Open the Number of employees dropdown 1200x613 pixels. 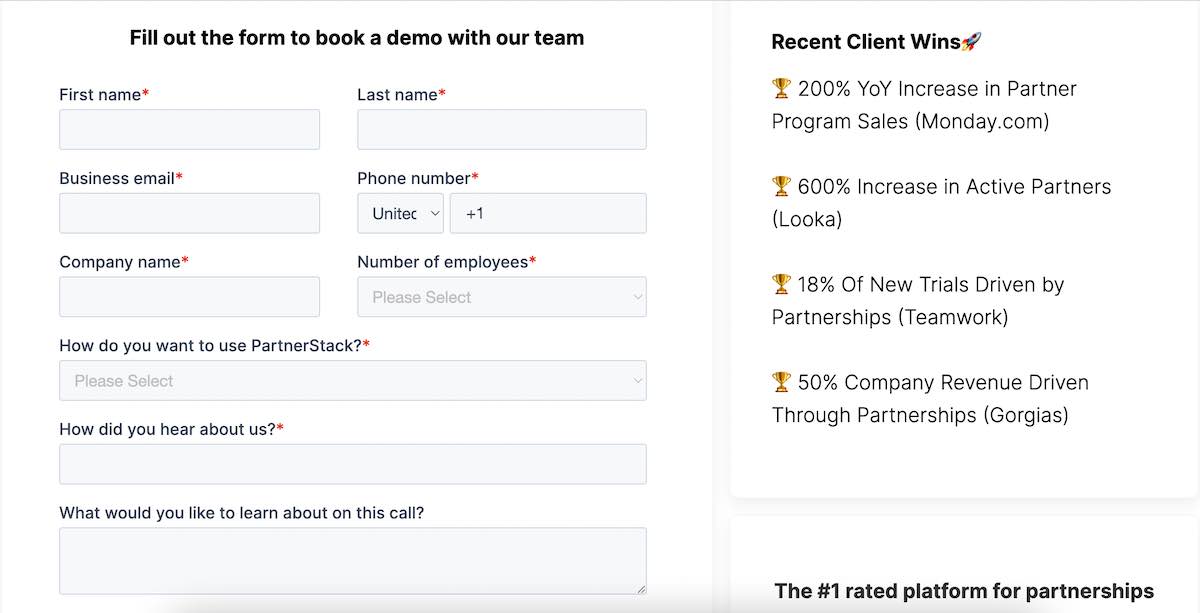click(501, 297)
